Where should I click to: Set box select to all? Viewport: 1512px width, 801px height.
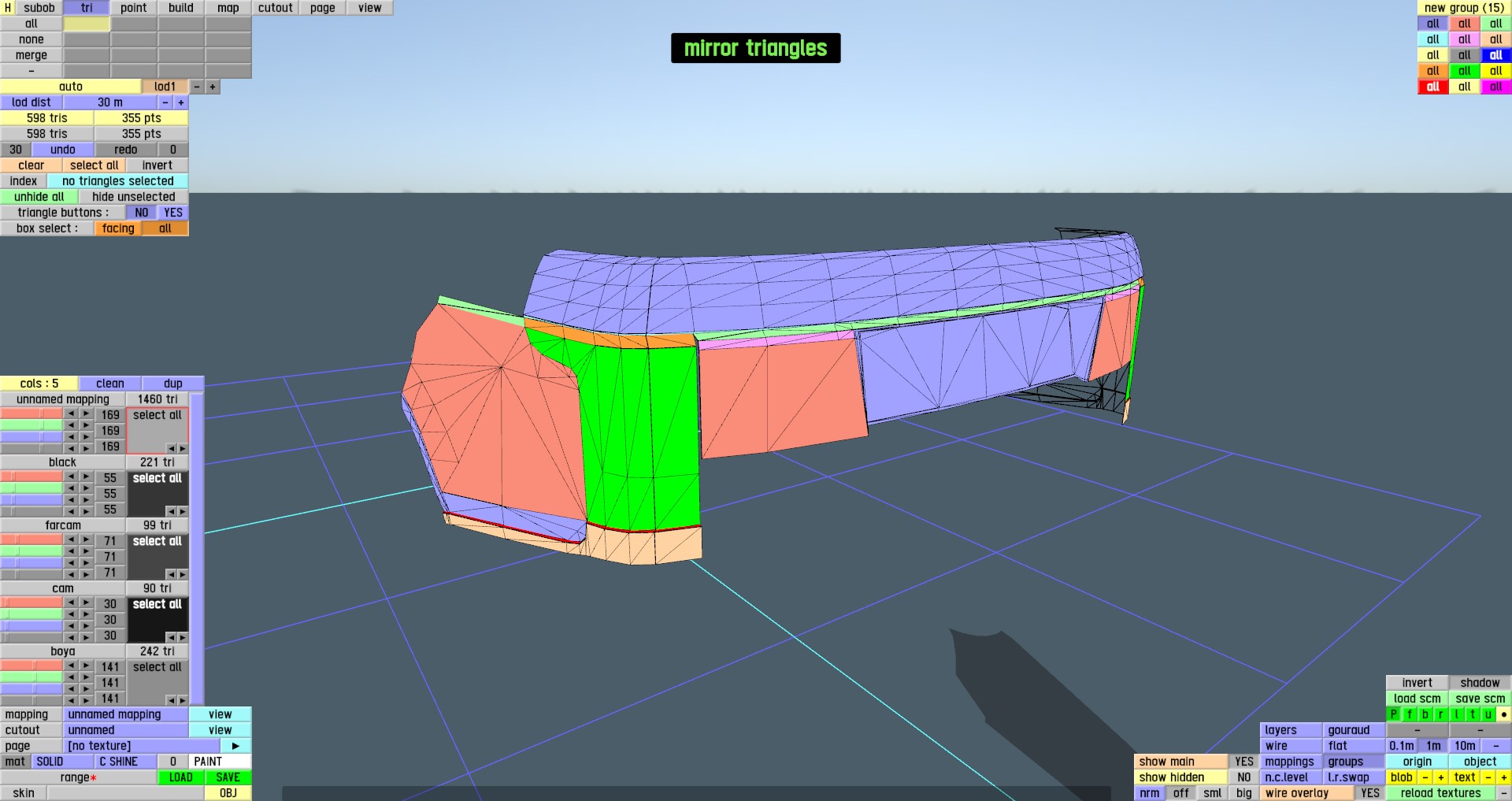click(x=165, y=228)
